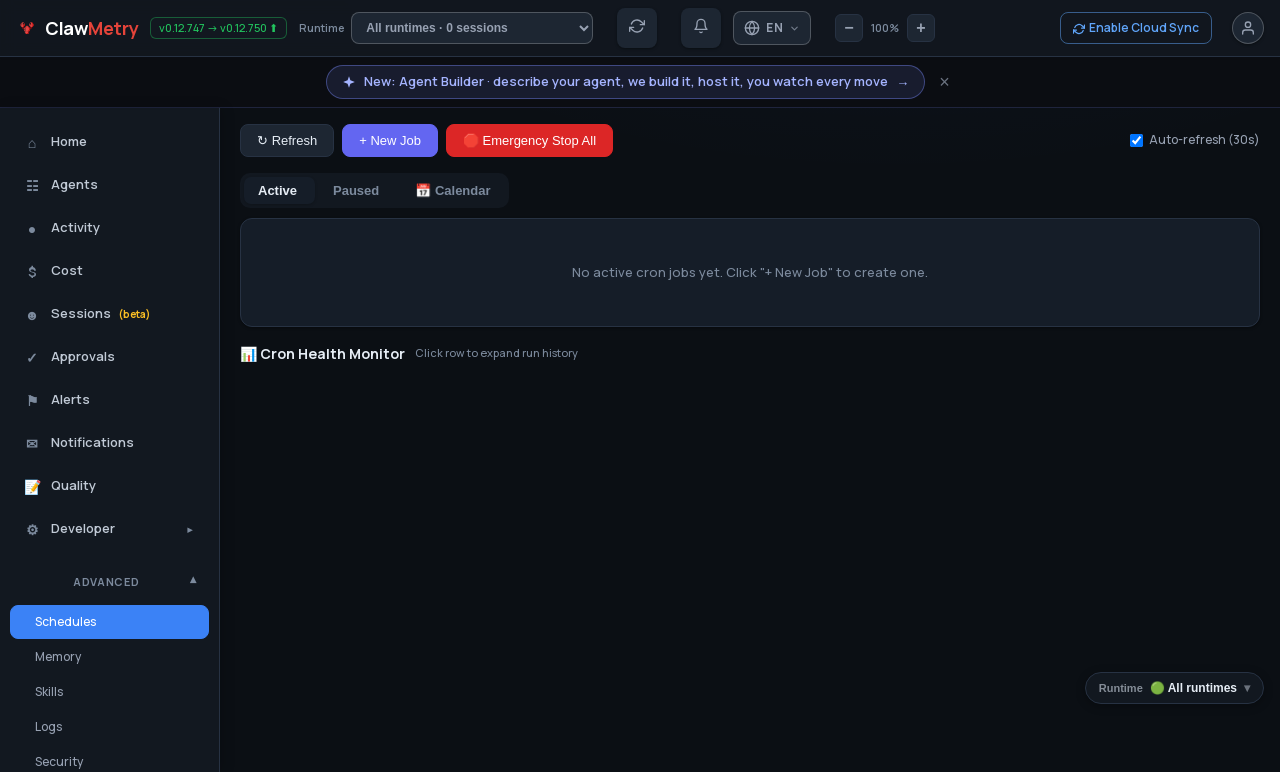
Task: Click the version update badge v0.12.750
Action: click(218, 28)
